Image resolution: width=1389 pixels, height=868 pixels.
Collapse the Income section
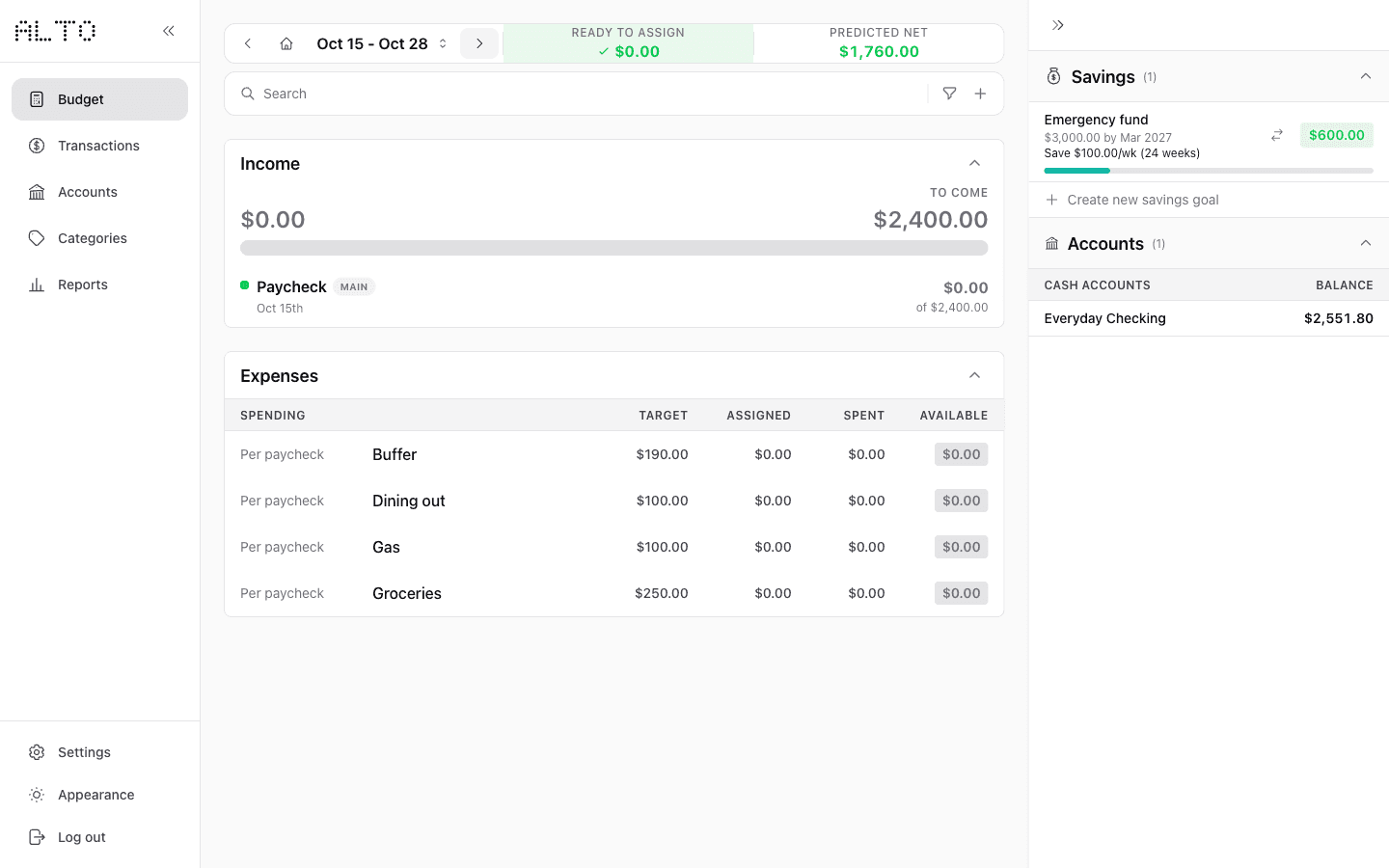975,163
